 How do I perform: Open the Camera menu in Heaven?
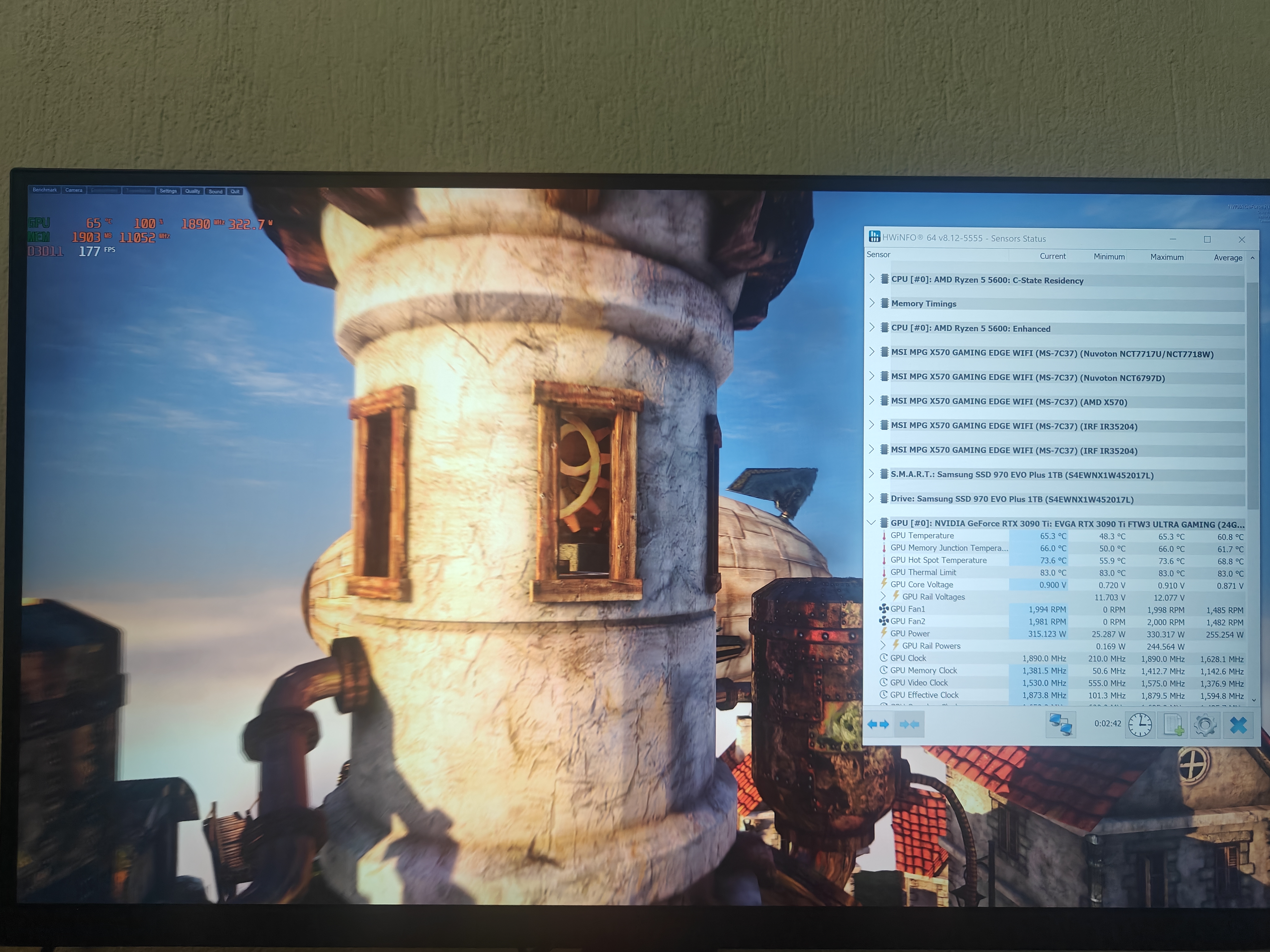(73, 191)
